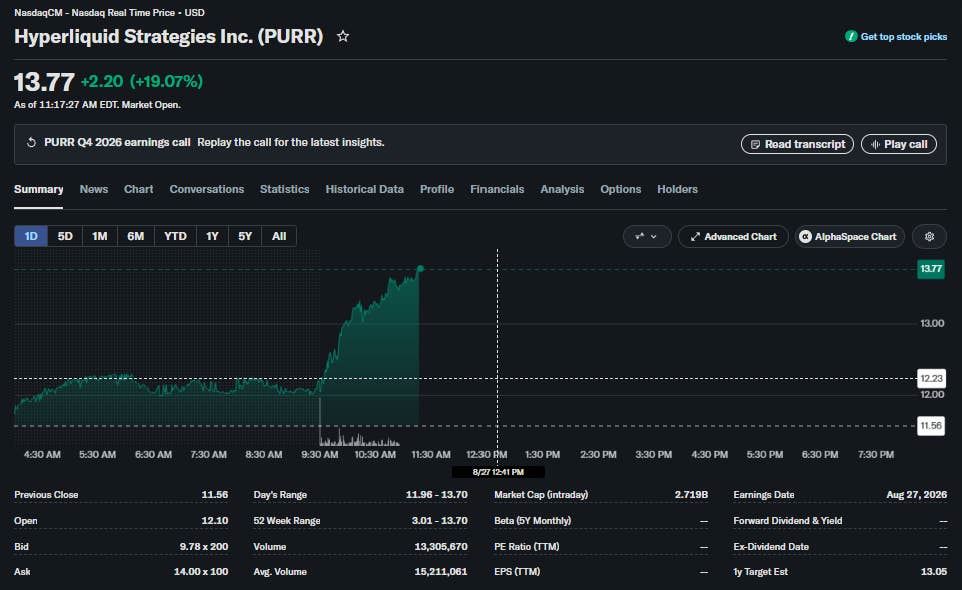The width and height of the screenshot is (962, 590).
Task: Select the 1D time range
Action: [x=31, y=236]
